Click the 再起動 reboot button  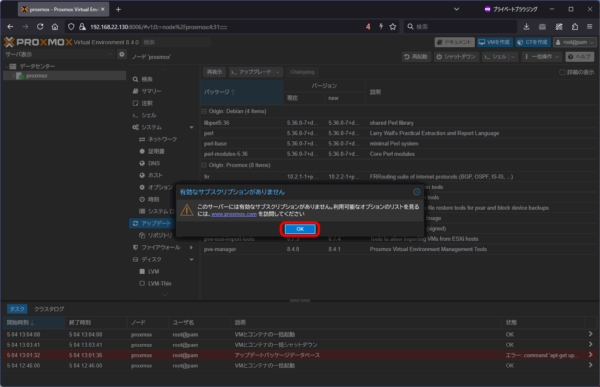point(416,57)
